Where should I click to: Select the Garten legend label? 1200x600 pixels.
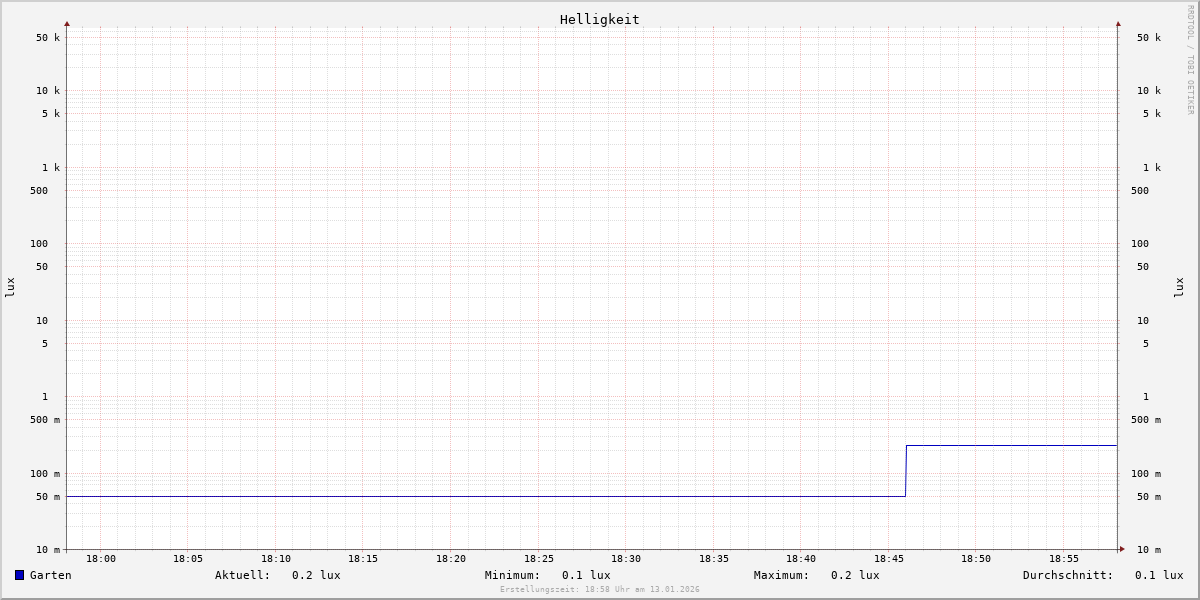50,575
